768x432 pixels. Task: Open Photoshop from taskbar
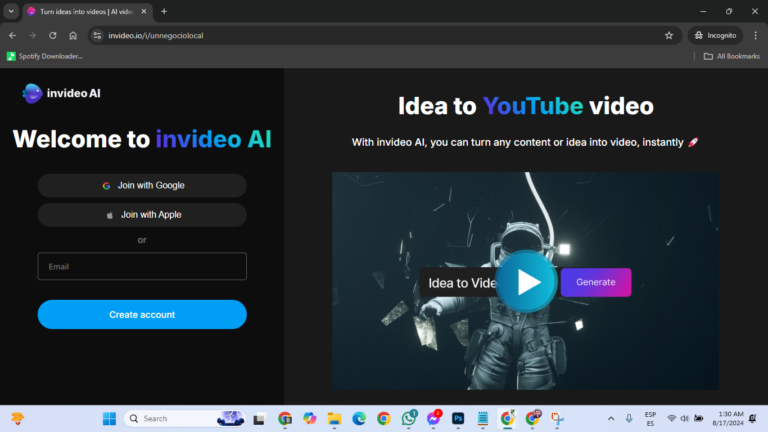tap(458, 419)
